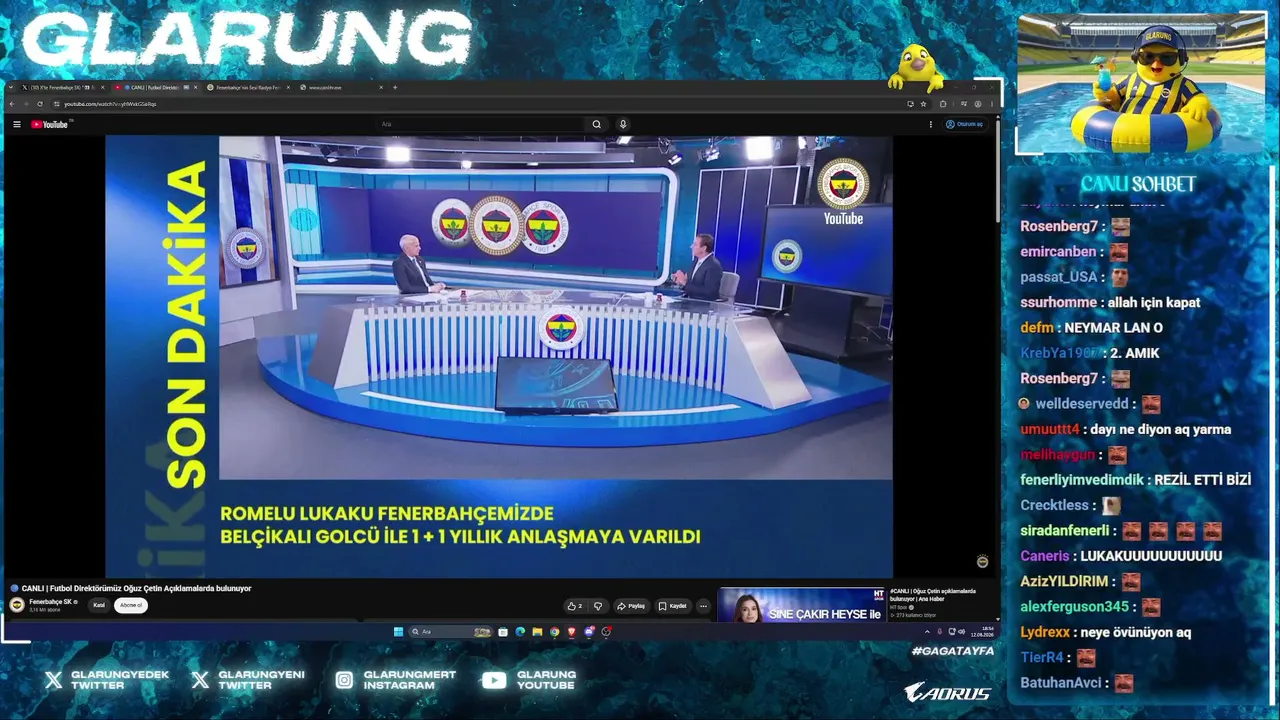Screen dimensions: 1280x720
Task: Open the suggested HT Spor video thumbnail
Action: [801, 605]
